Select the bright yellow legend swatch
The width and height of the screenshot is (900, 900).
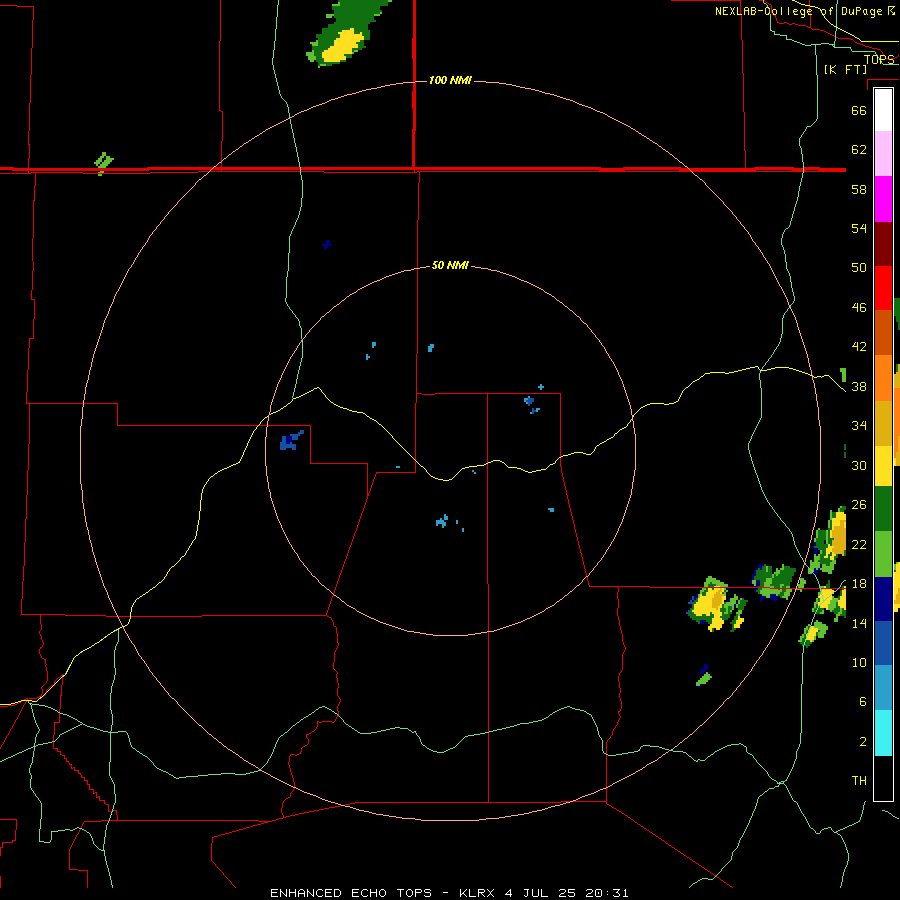[883, 466]
